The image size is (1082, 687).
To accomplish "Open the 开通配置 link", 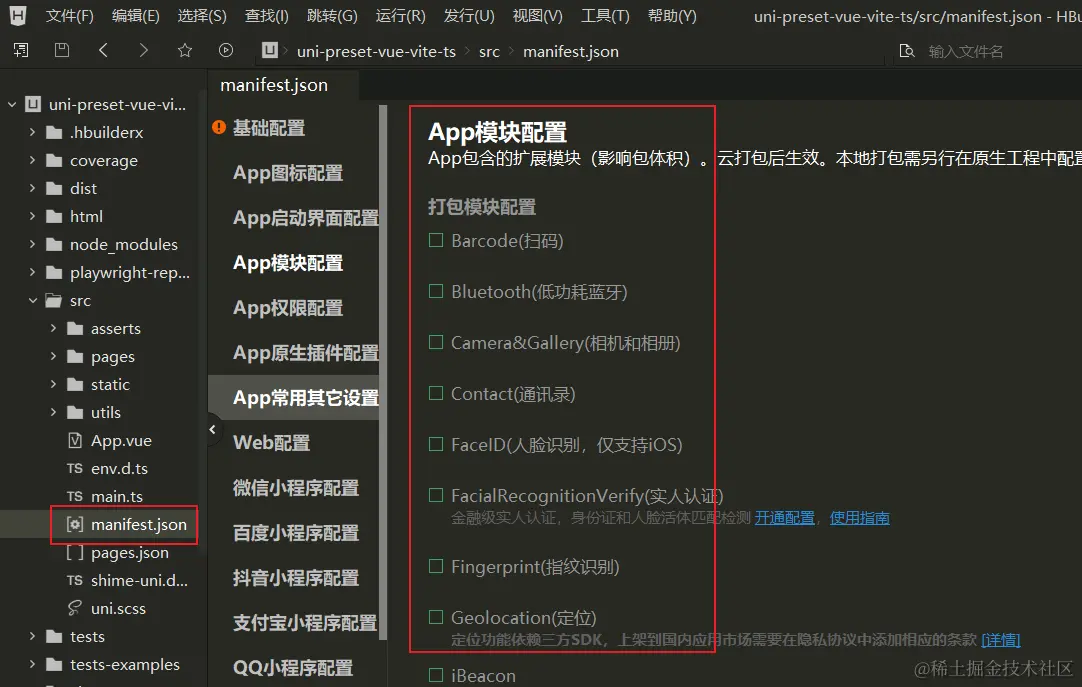I will pyautogui.click(x=785, y=518).
